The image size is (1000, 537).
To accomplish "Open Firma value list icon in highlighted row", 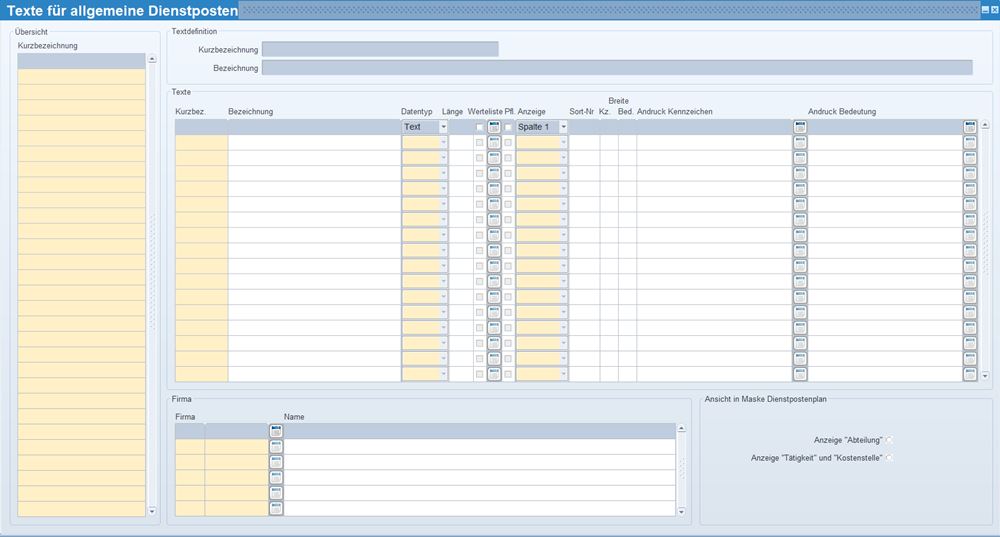I will [x=276, y=431].
